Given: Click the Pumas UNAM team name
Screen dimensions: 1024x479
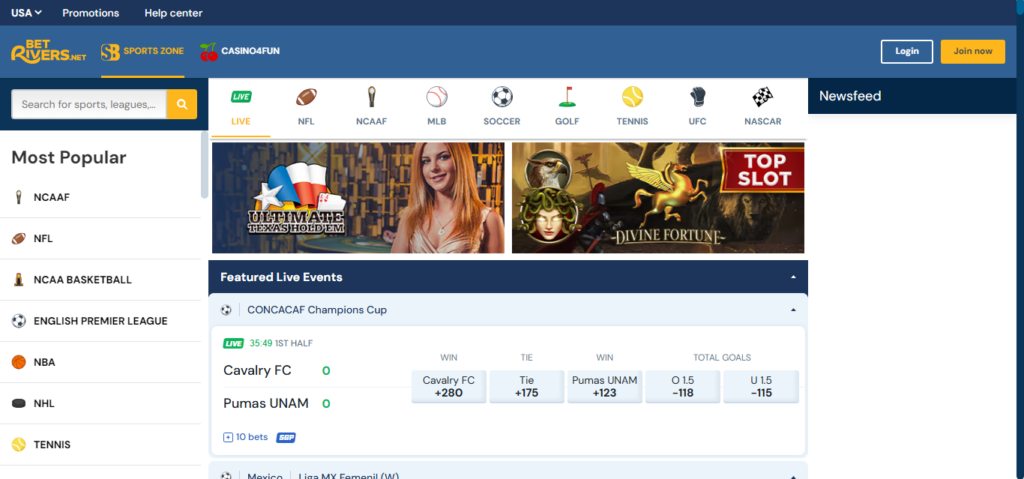Looking at the screenshot, I should click(266, 403).
